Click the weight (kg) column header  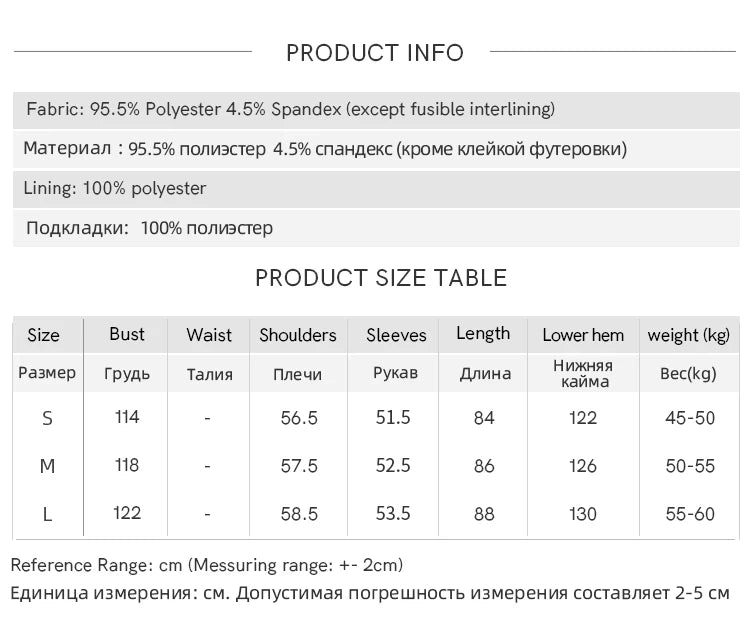(689, 335)
